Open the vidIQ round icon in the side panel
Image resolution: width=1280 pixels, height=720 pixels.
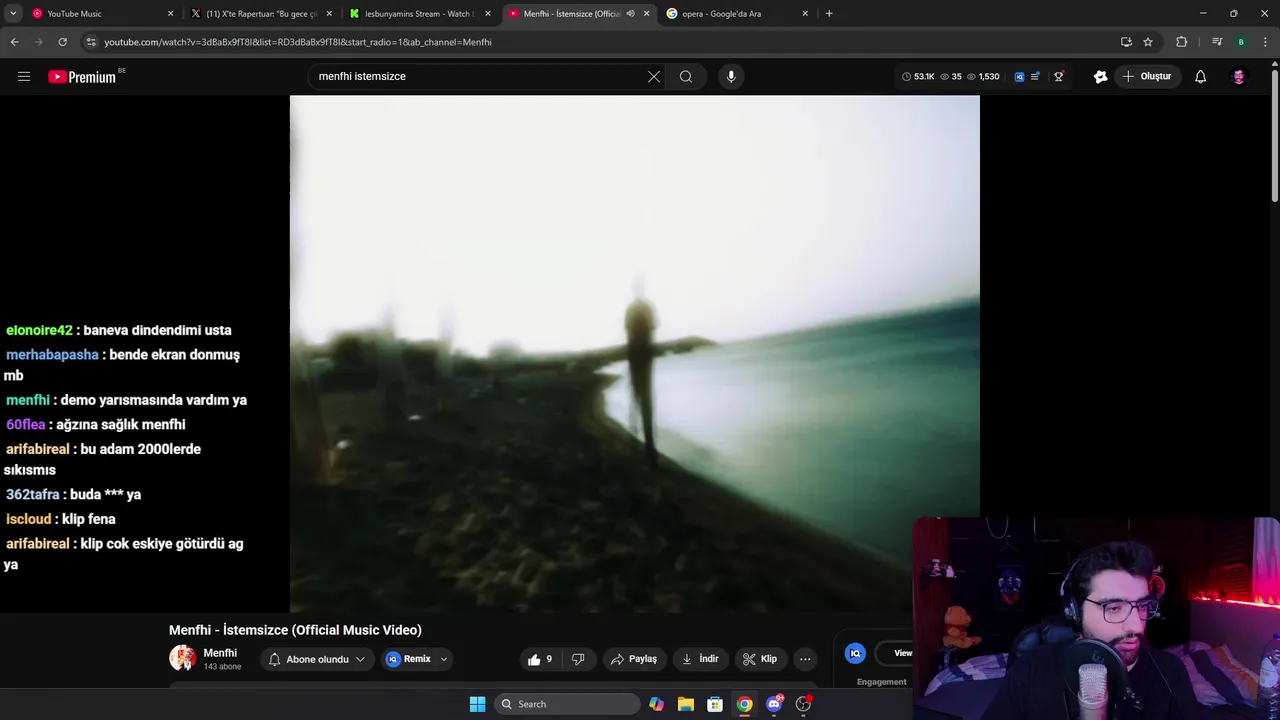855,653
